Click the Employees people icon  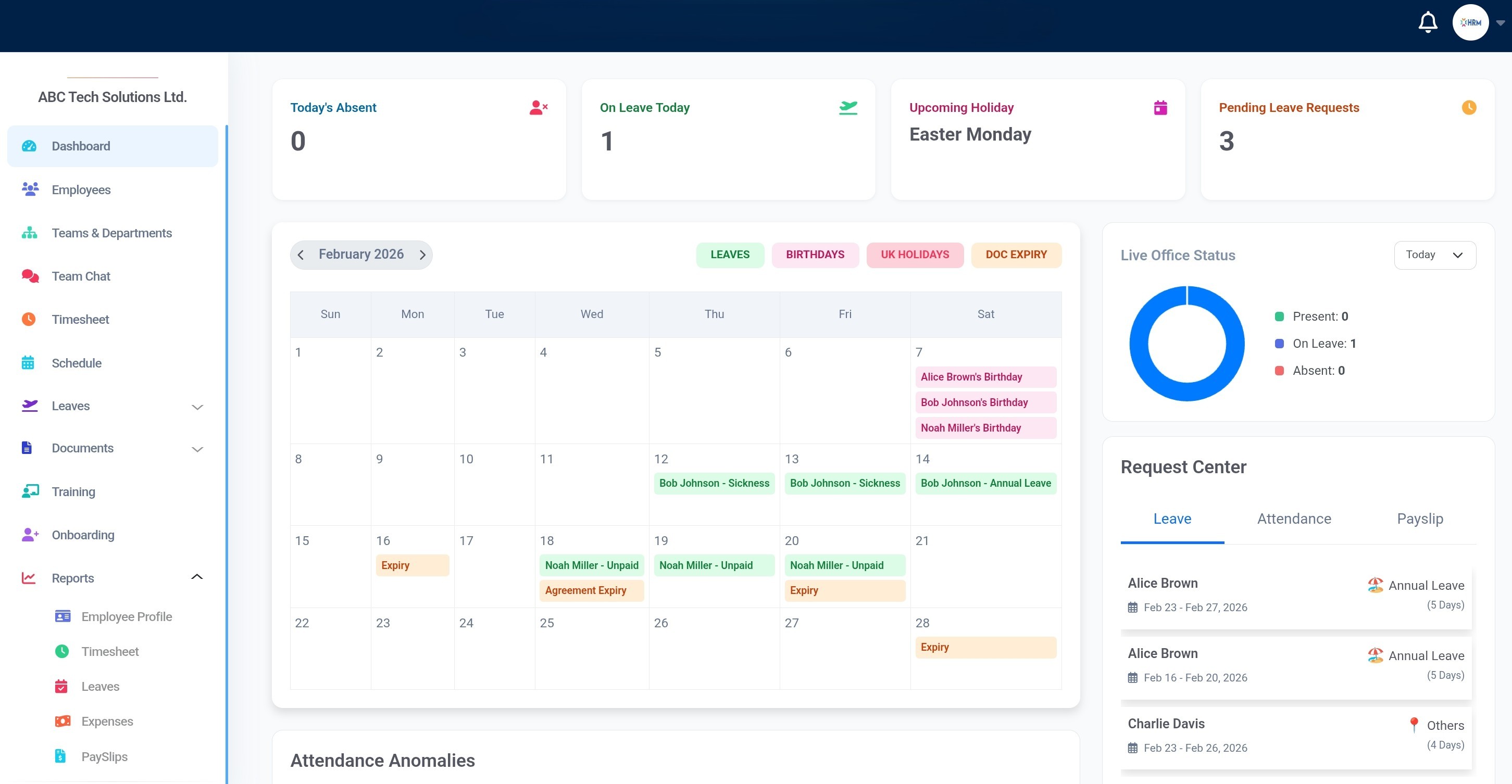[29, 189]
